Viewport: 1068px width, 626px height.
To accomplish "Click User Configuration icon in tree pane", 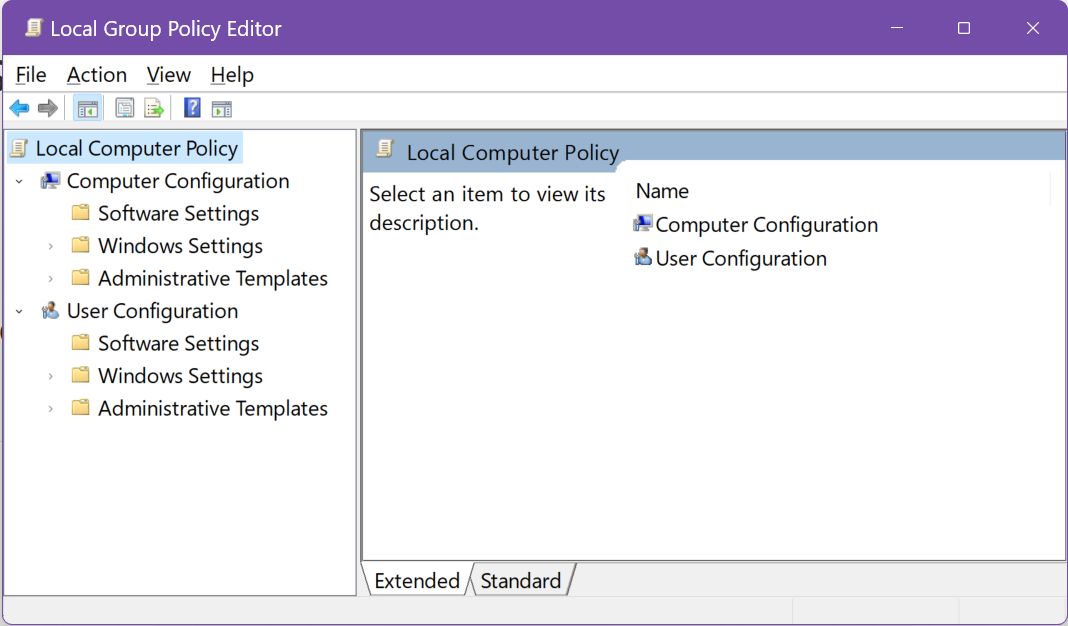I will [50, 311].
